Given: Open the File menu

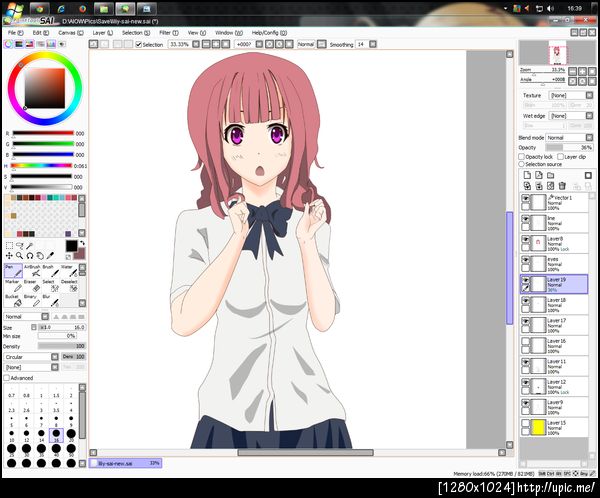Looking at the screenshot, I should click(x=15, y=33).
